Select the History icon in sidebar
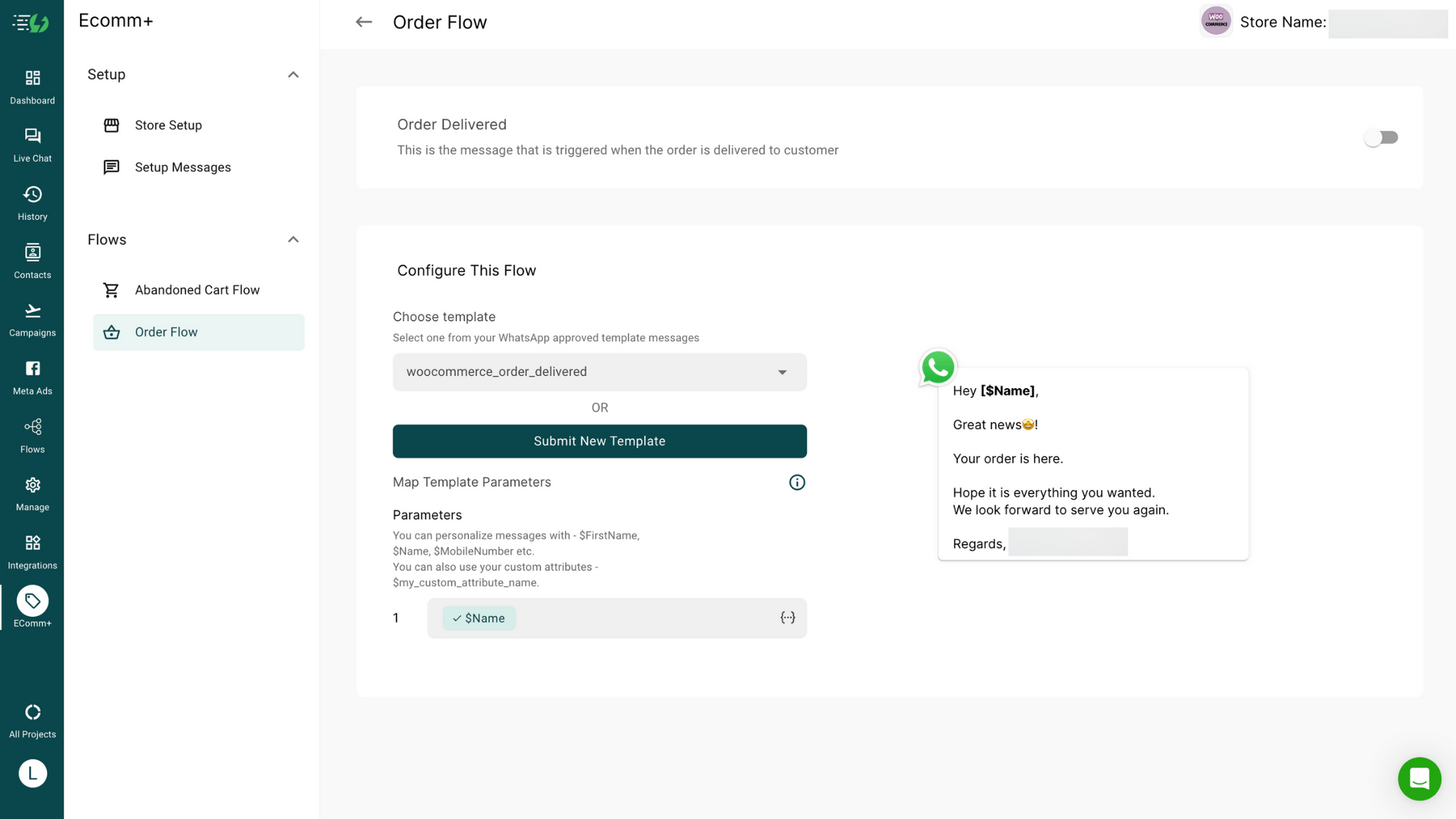 click(32, 201)
